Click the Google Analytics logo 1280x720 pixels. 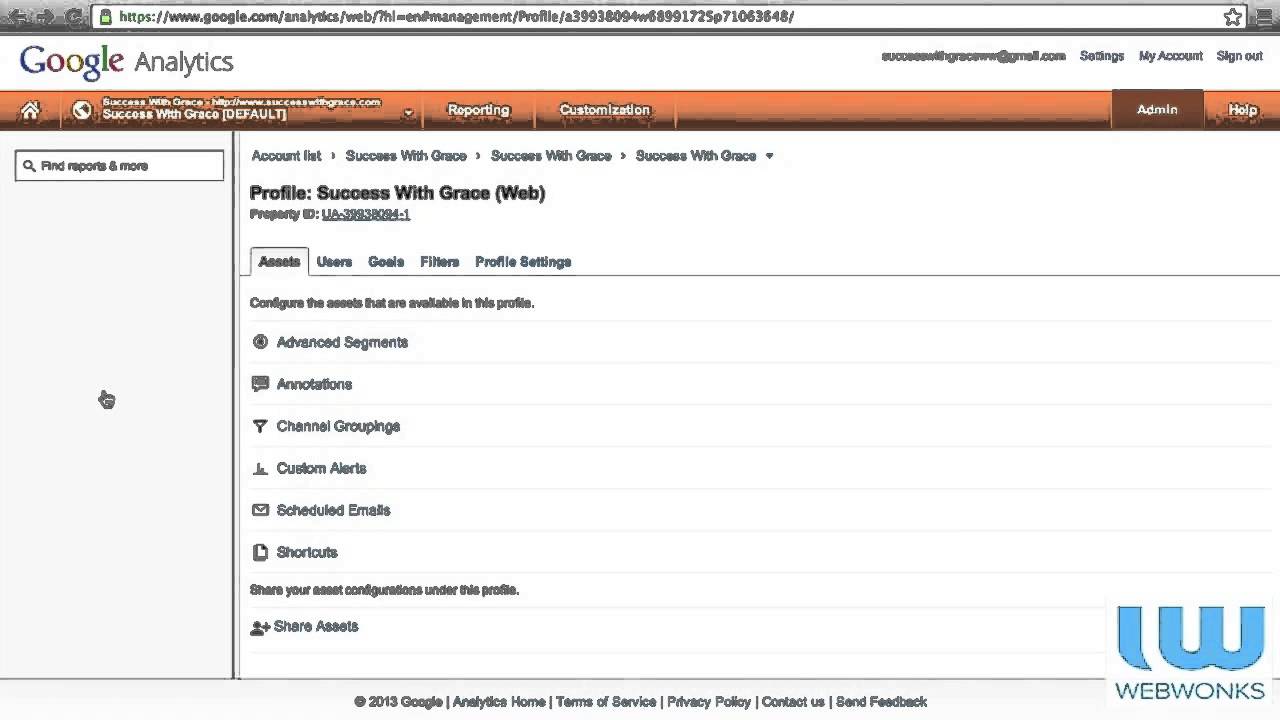[x=126, y=61]
